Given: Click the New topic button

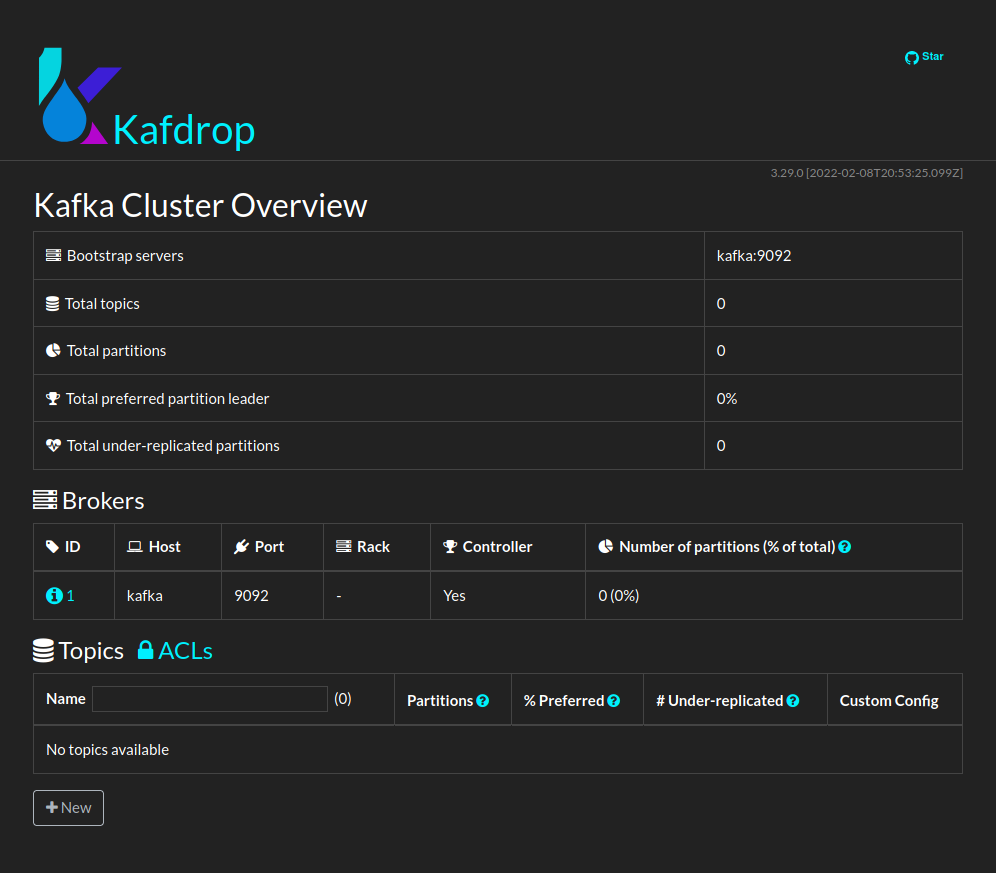Looking at the screenshot, I should coord(69,808).
